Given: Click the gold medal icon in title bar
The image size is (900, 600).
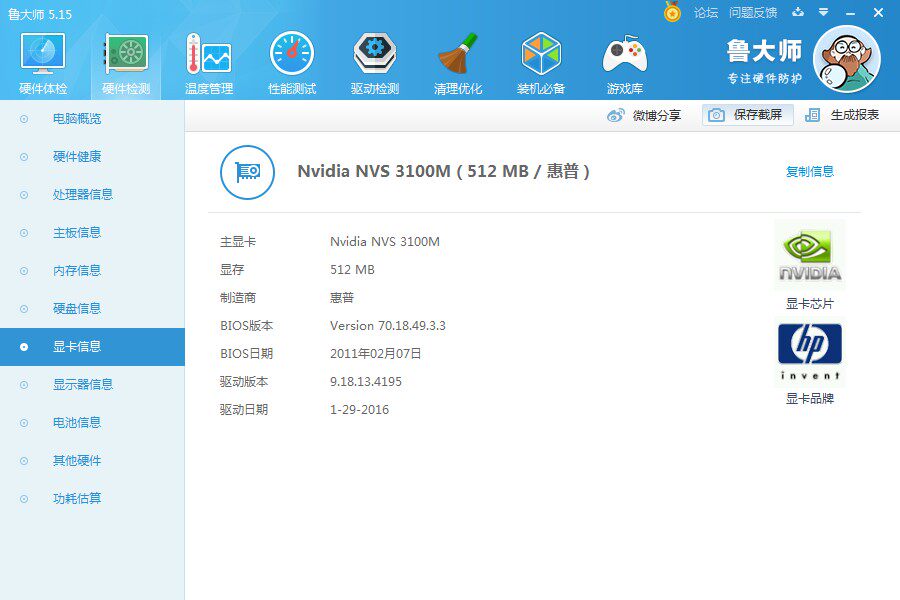Looking at the screenshot, I should [x=672, y=11].
